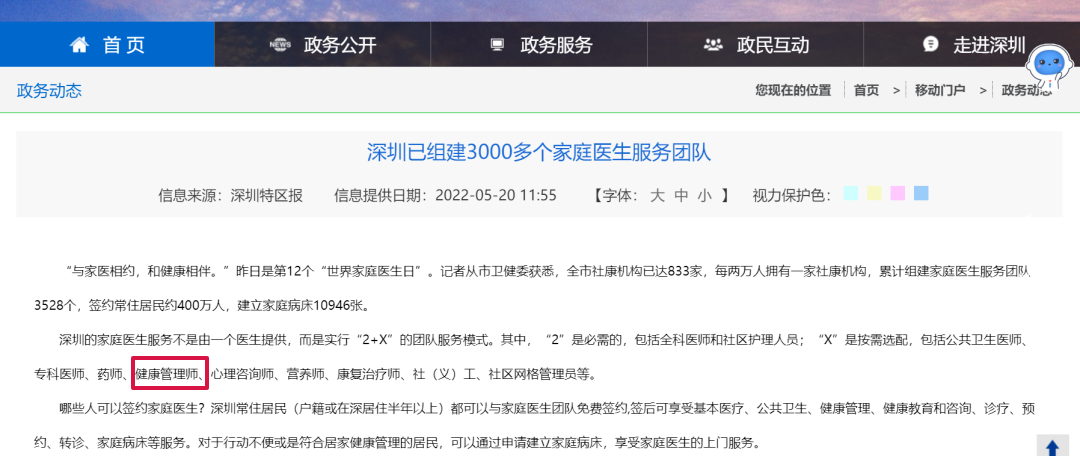
Task: Click the monitor icon beside 政务服务
Action: click(x=497, y=45)
